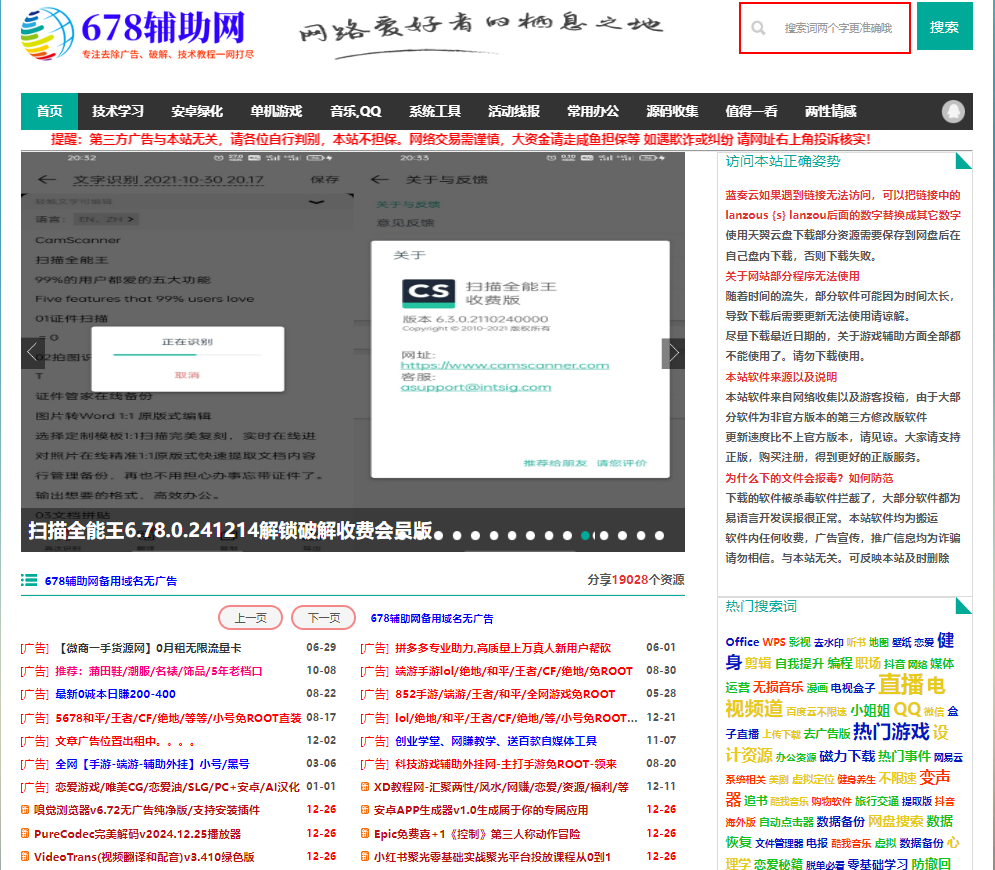Click the list icon beside 678辅助网备用域名无广告
Viewport: 995px width, 870px height.
(x=29, y=580)
